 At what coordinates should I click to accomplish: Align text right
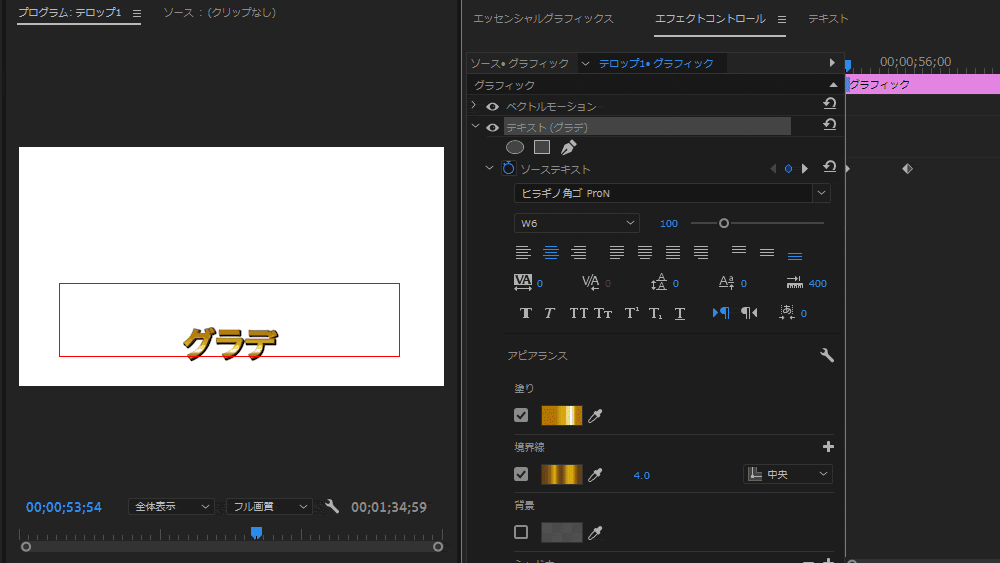pyautogui.click(x=578, y=253)
